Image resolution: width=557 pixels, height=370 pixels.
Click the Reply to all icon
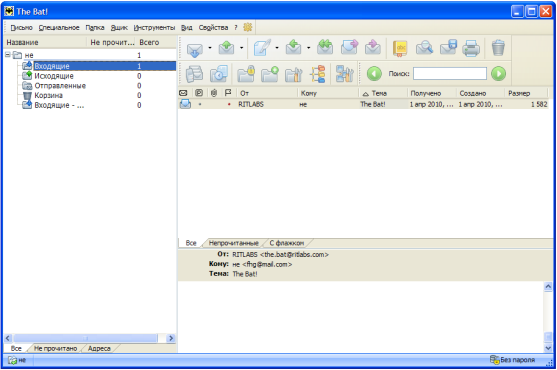click(325, 48)
